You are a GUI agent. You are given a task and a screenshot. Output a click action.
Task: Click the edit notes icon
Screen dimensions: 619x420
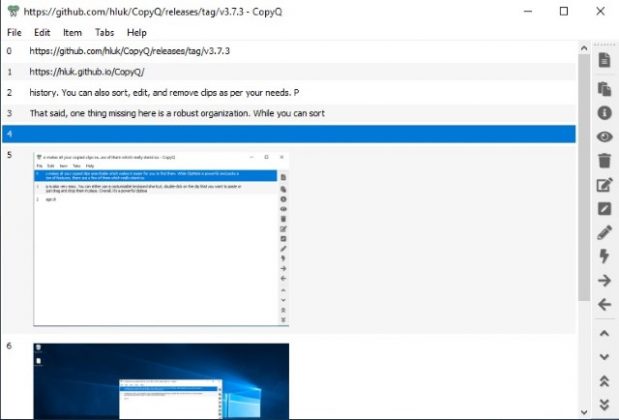[x=604, y=208]
